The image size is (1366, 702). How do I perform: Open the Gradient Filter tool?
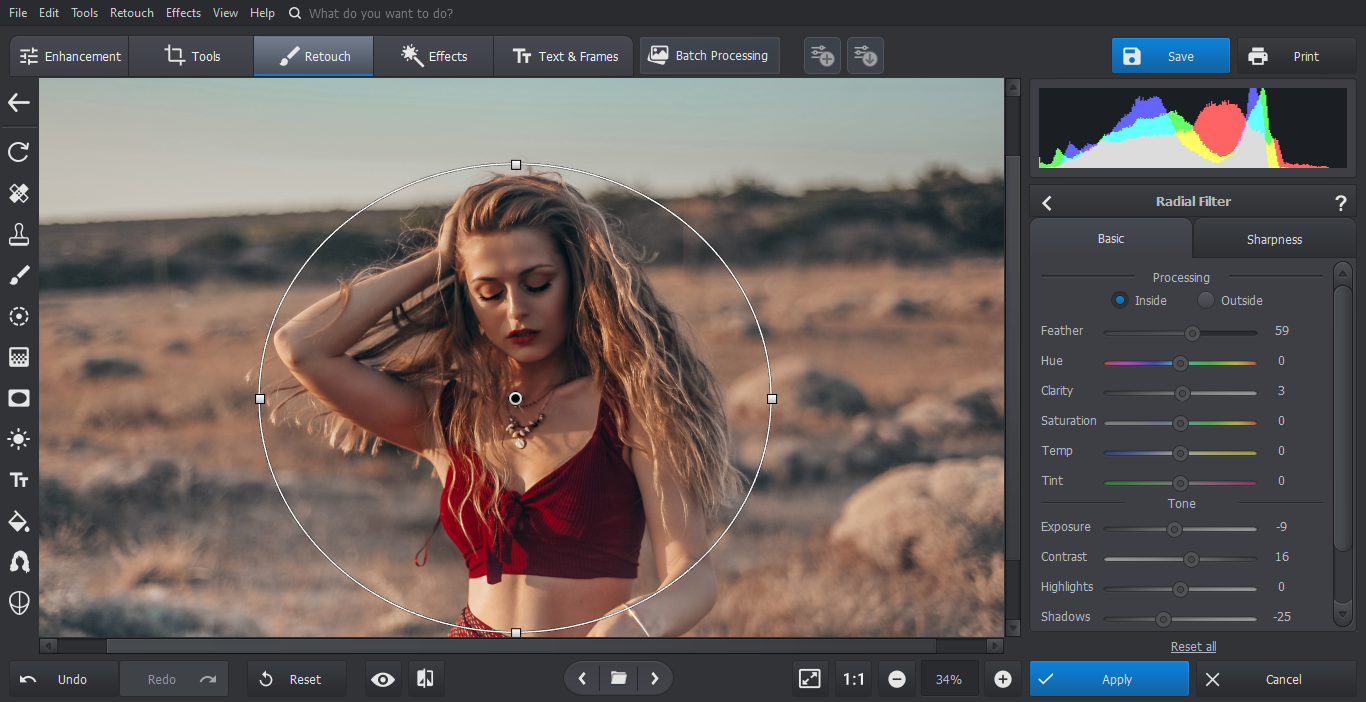[18, 357]
